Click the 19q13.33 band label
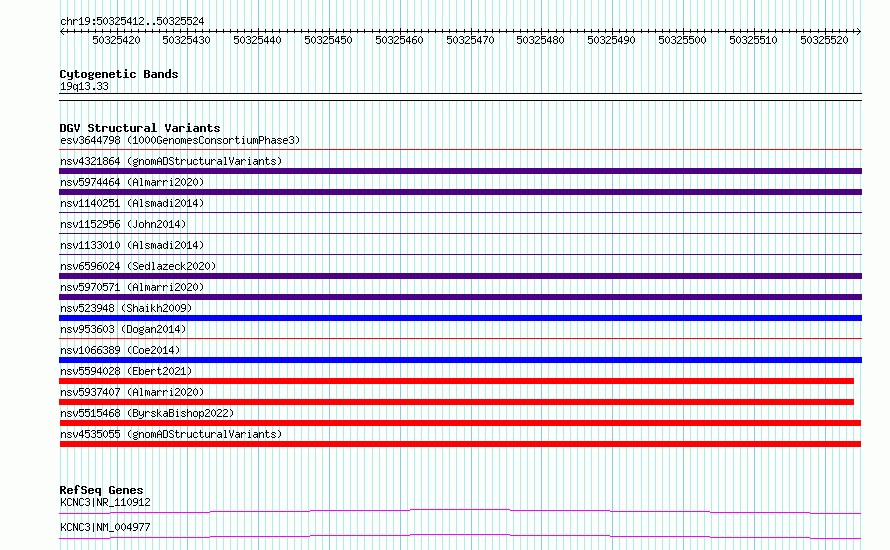This screenshot has width=890, height=550. [84, 86]
